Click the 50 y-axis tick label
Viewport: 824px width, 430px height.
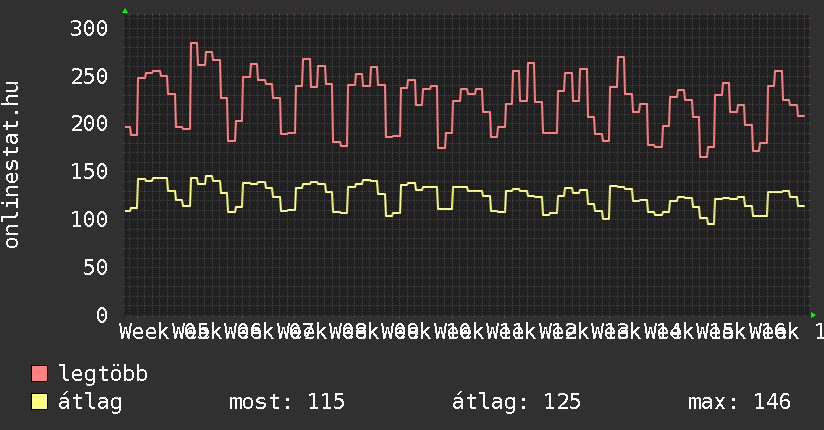pos(94,267)
